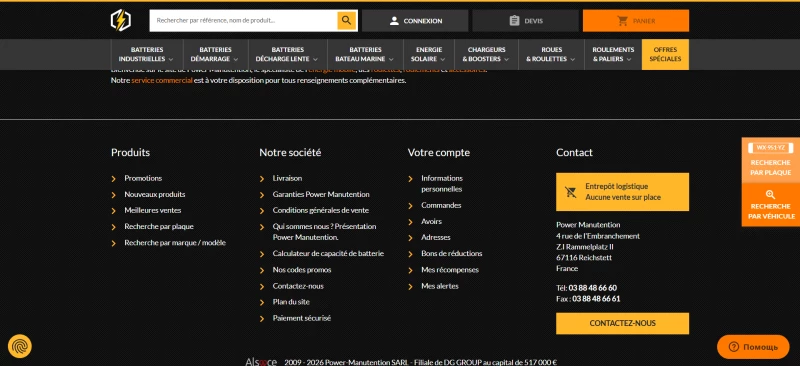Click the Power Manutention lightning logo
The image size is (800, 366).
pyautogui.click(x=120, y=20)
